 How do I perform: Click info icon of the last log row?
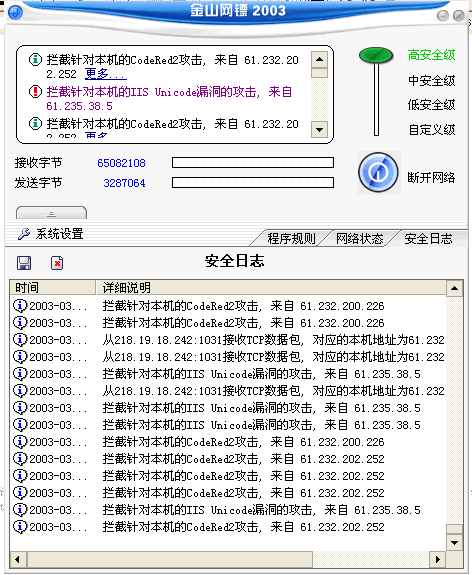pos(20,527)
